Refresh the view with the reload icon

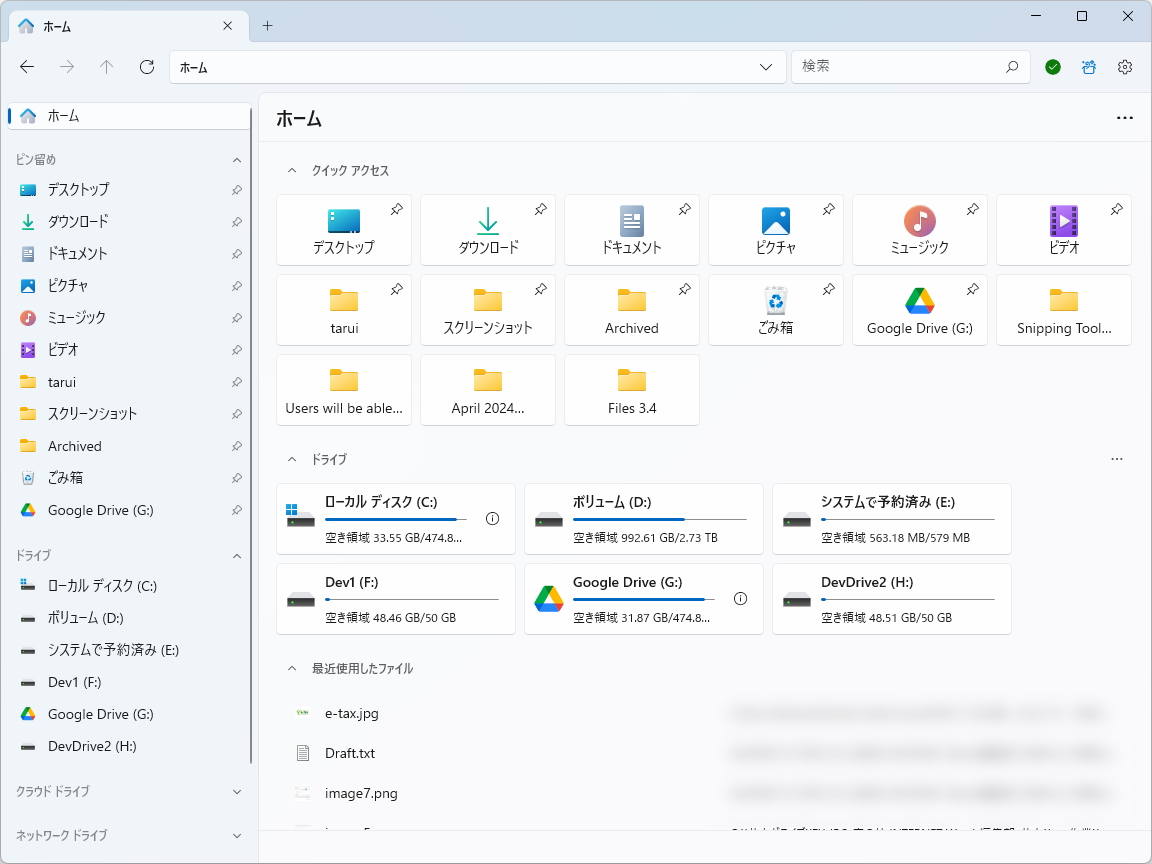146,67
